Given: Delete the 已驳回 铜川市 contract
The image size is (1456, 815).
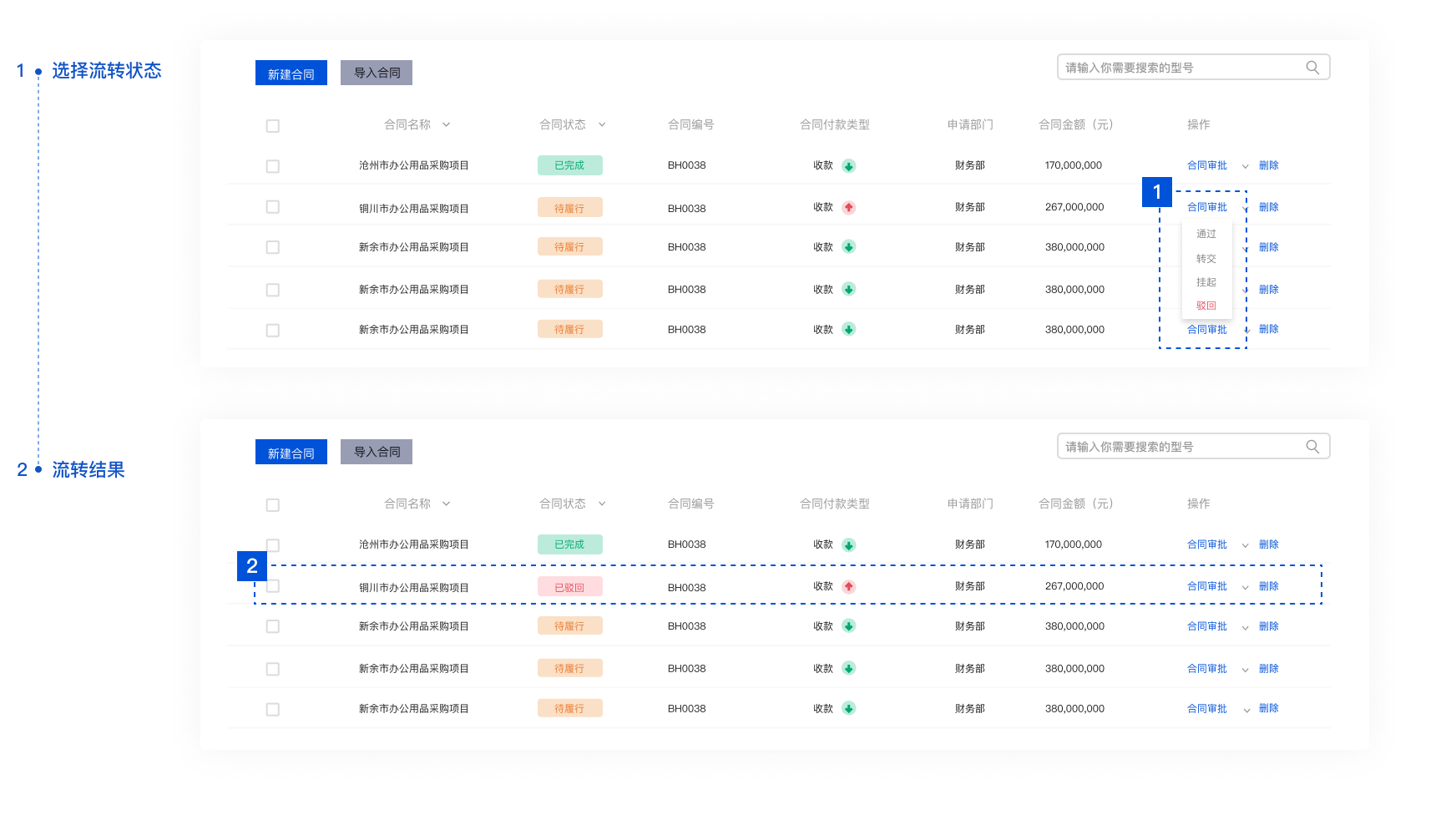Looking at the screenshot, I should (1269, 586).
